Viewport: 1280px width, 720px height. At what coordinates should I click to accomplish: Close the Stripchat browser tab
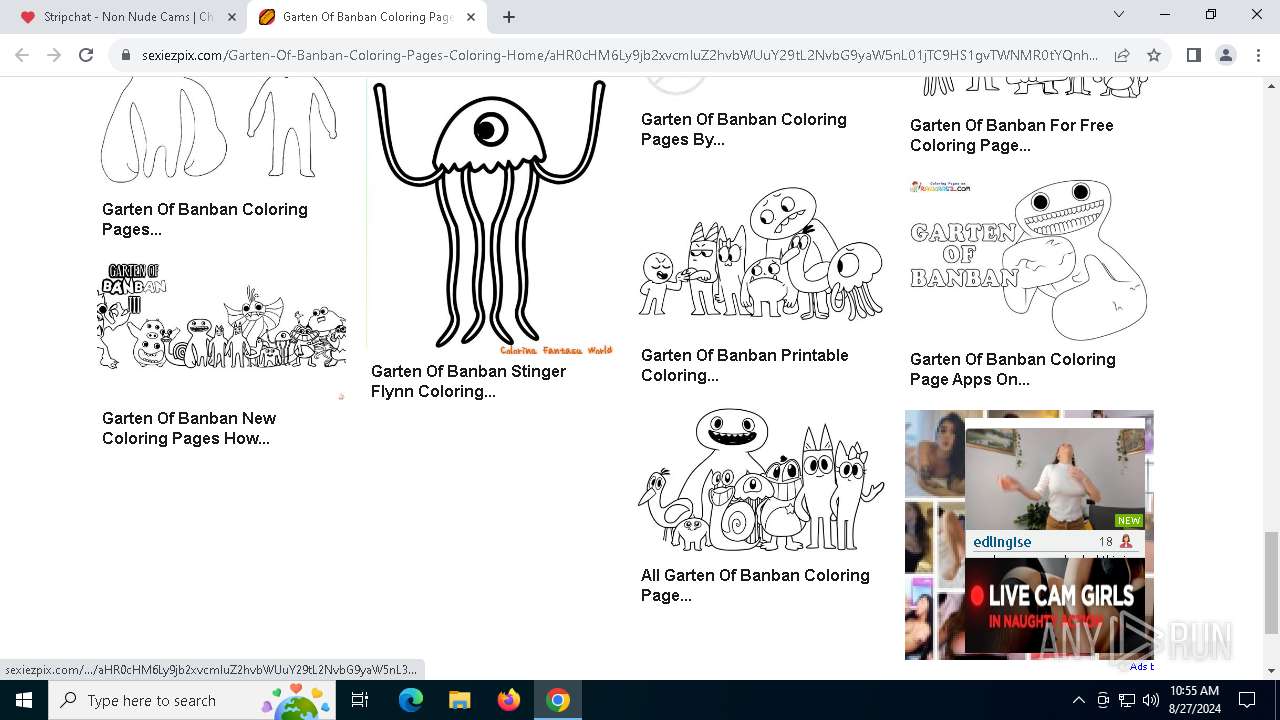231,17
